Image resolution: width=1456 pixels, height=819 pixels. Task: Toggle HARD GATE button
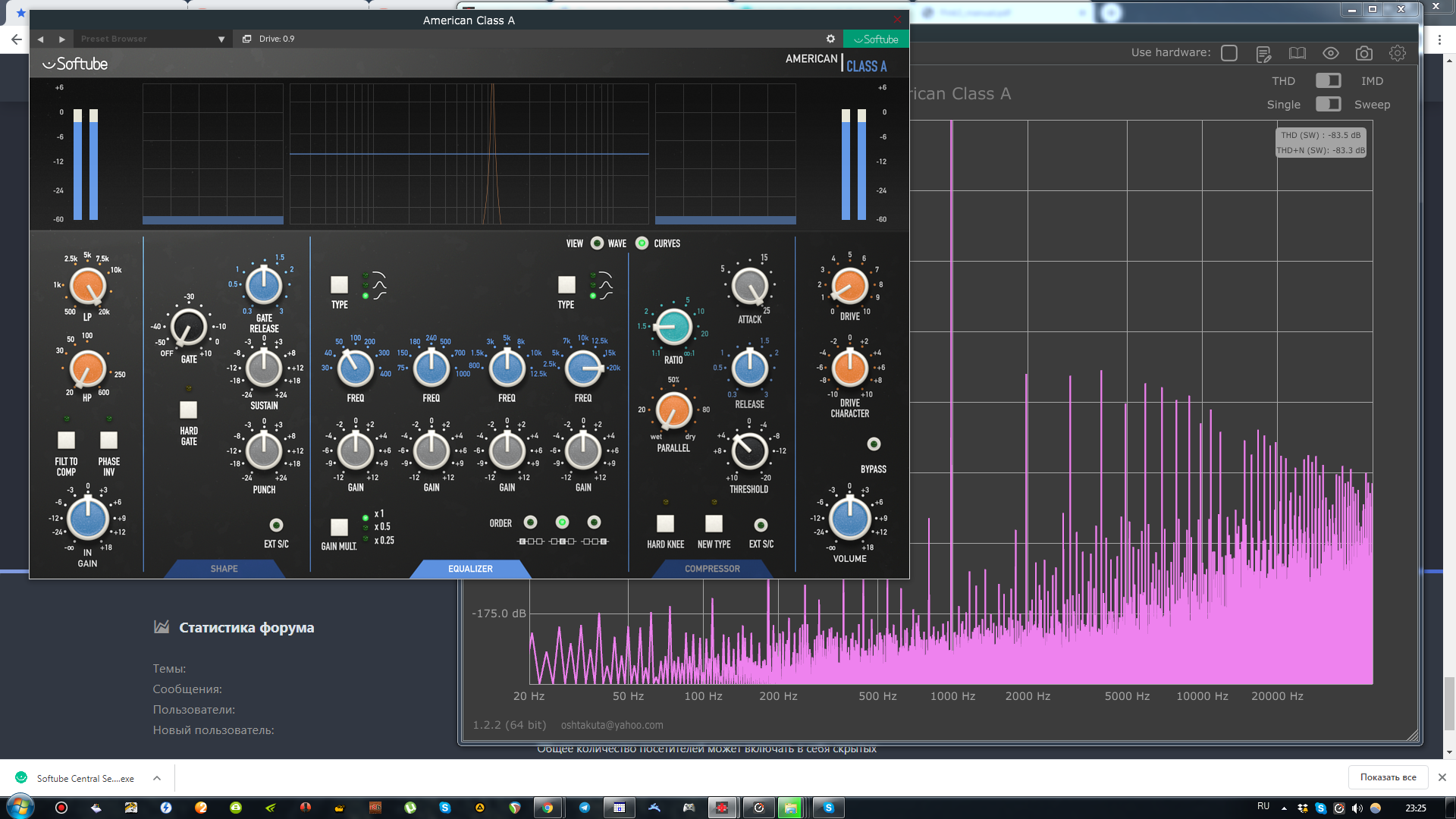click(188, 410)
